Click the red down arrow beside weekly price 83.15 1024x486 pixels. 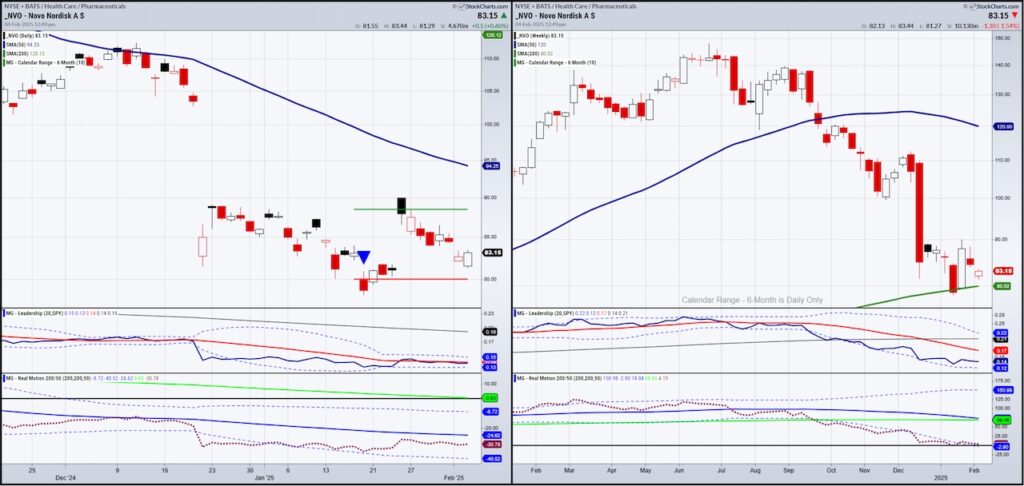1014,14
